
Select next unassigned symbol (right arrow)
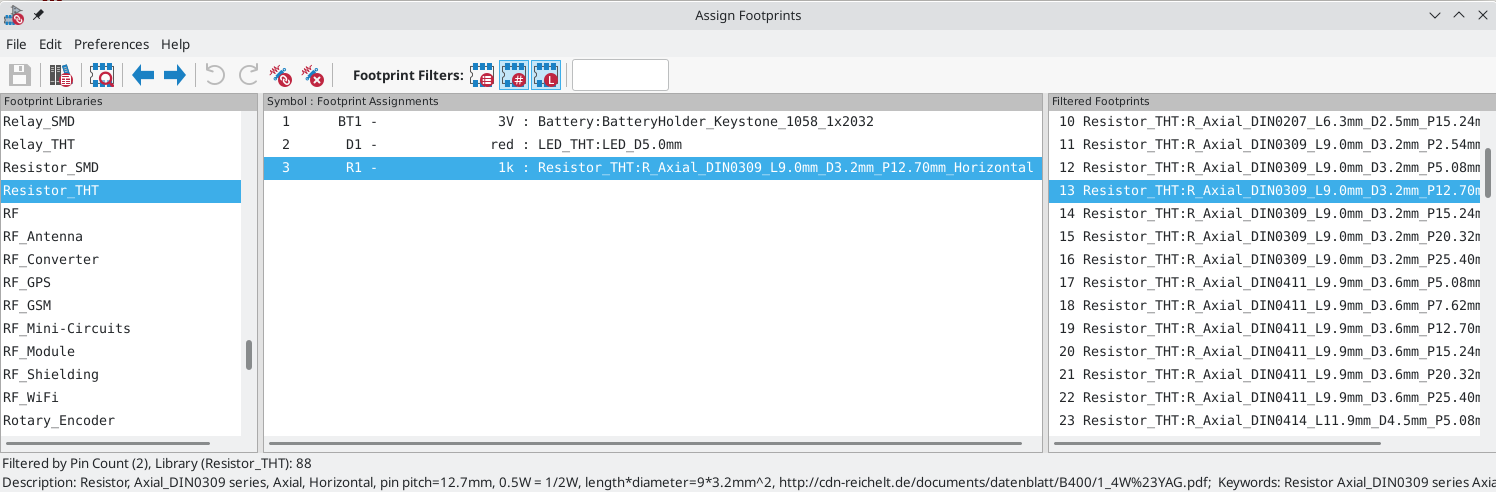(174, 75)
